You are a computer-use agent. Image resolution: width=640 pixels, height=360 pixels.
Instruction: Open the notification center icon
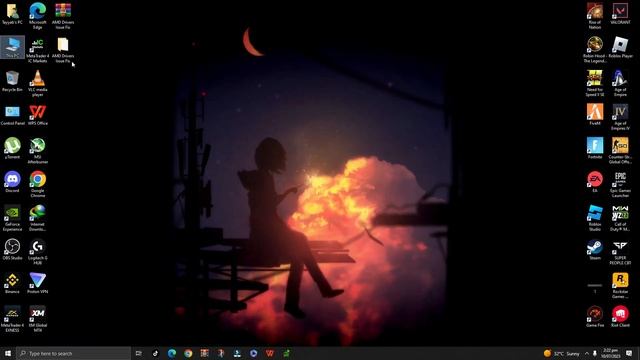pyautogui.click(x=629, y=353)
